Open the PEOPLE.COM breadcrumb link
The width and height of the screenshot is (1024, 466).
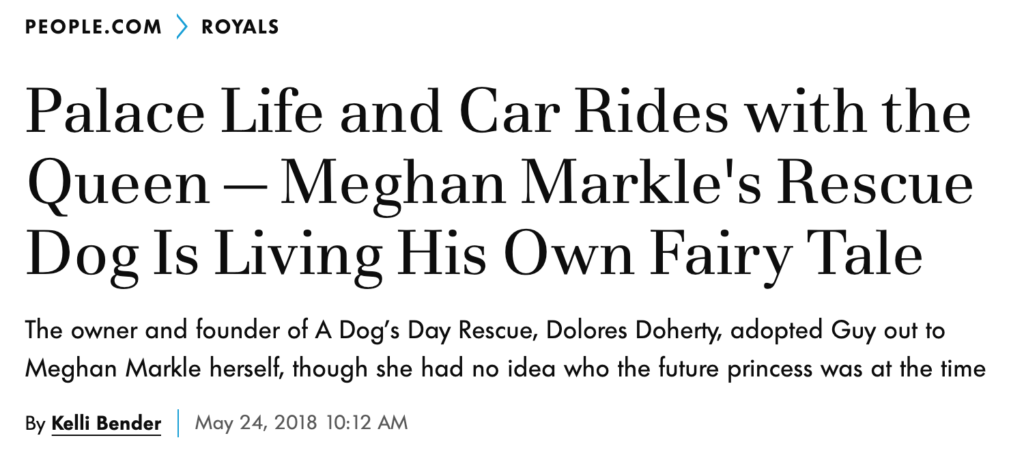coord(93,27)
